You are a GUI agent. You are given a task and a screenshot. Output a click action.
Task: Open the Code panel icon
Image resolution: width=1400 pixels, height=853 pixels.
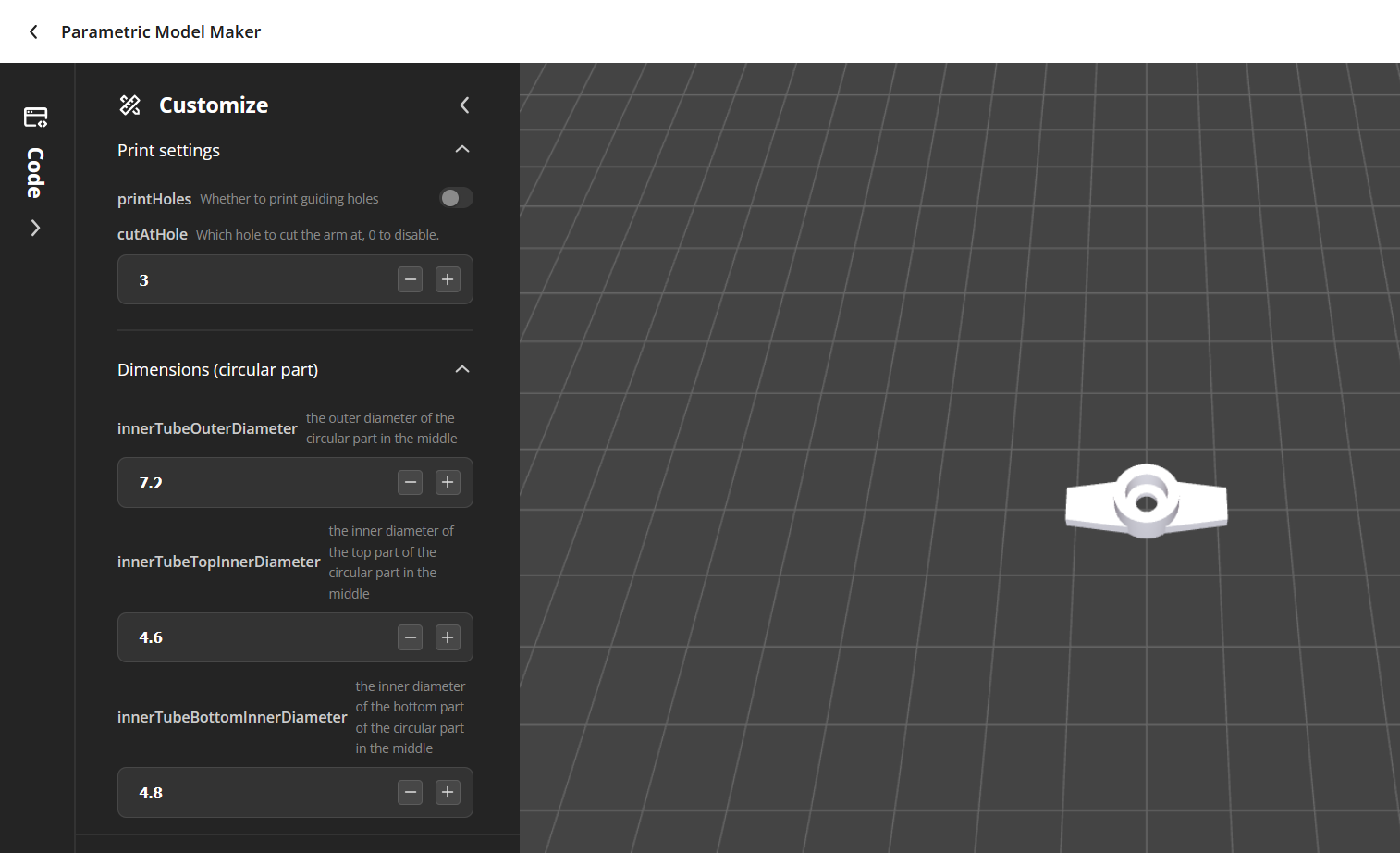coord(36,117)
